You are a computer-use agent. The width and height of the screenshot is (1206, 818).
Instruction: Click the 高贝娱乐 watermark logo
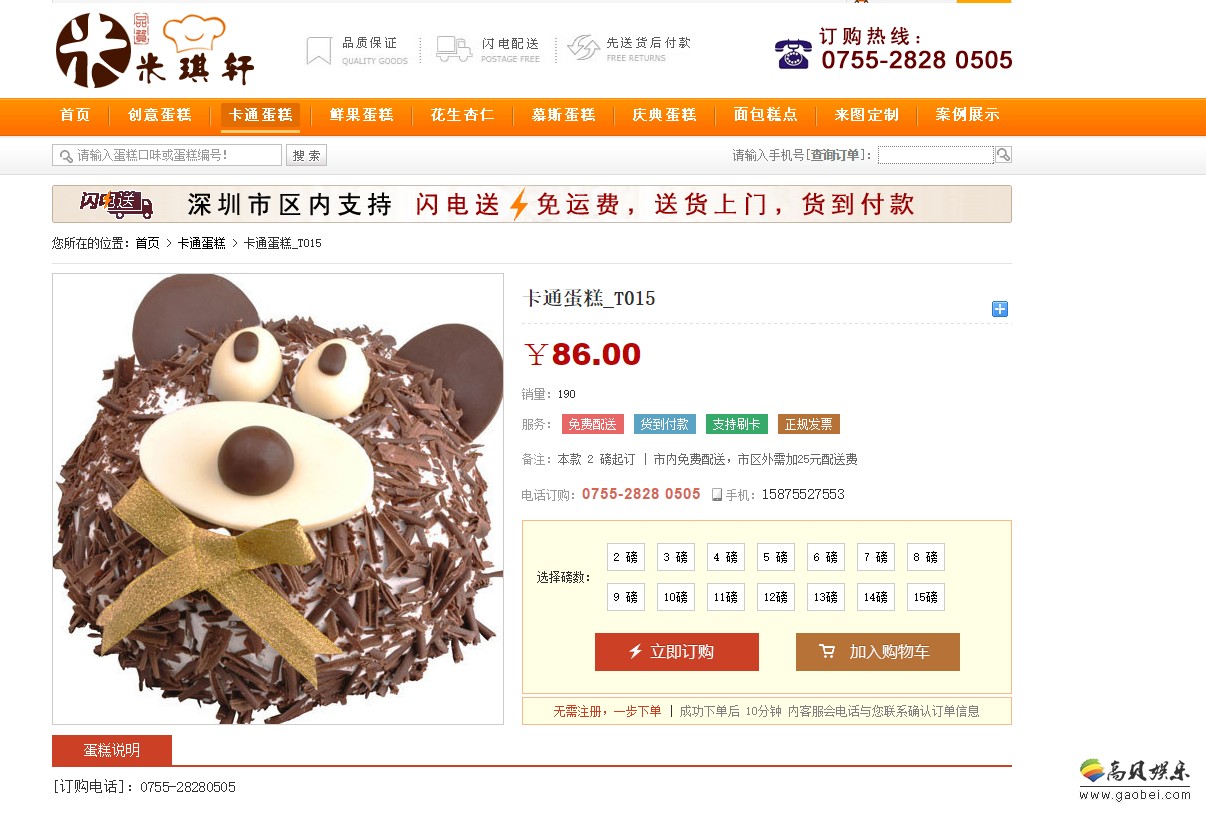click(1135, 779)
